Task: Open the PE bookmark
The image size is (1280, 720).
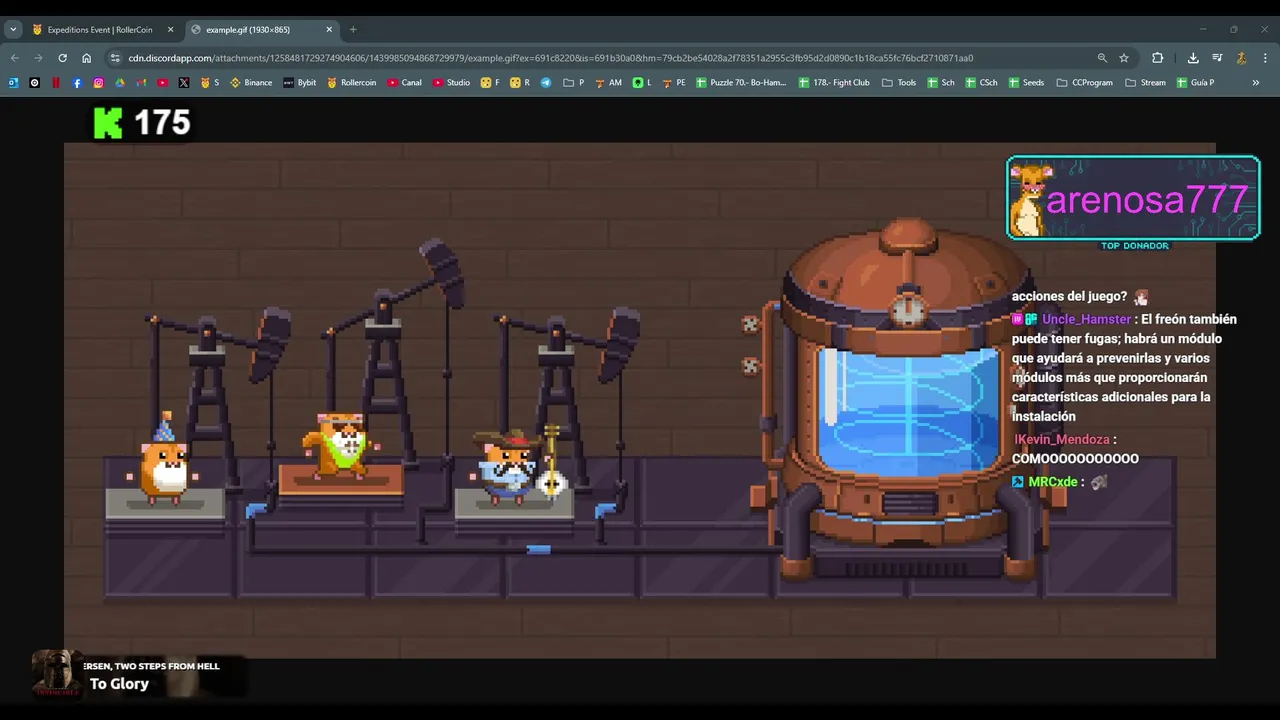Action: tap(674, 83)
